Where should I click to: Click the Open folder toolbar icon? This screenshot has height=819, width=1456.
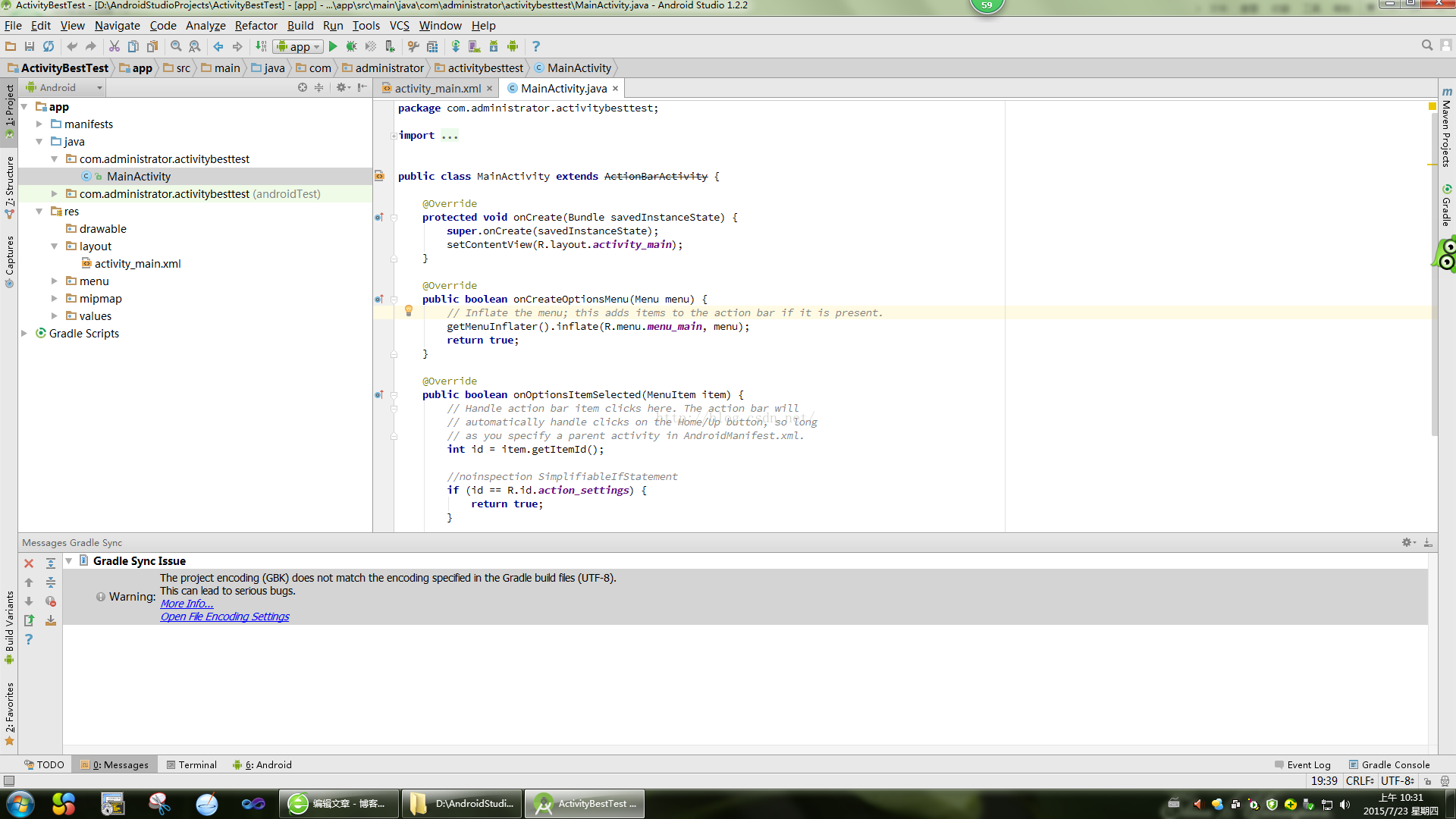click(11, 46)
